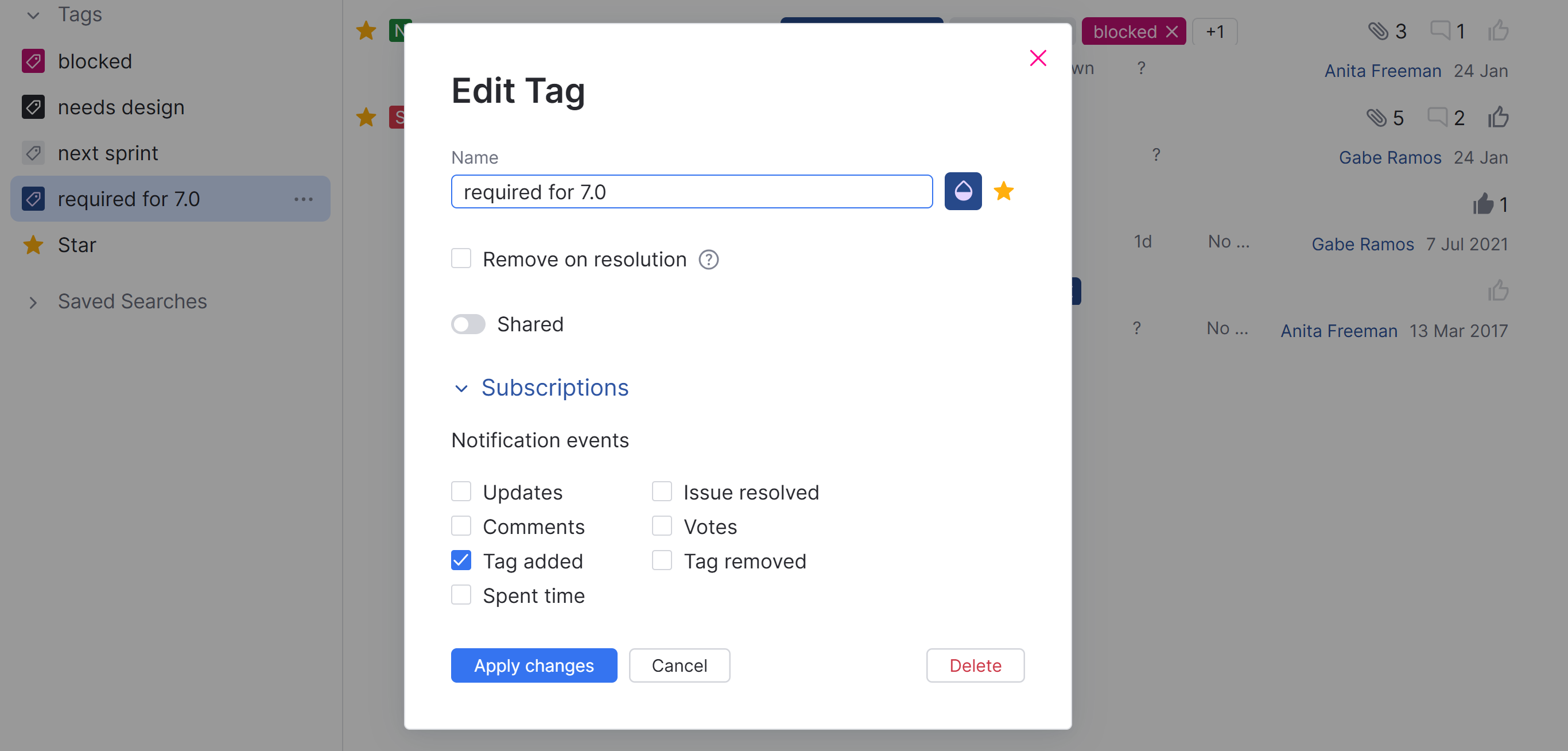Open the options menu for 'required for 7.0' tag
Viewport: 1568px width, 751px height.
(x=304, y=199)
